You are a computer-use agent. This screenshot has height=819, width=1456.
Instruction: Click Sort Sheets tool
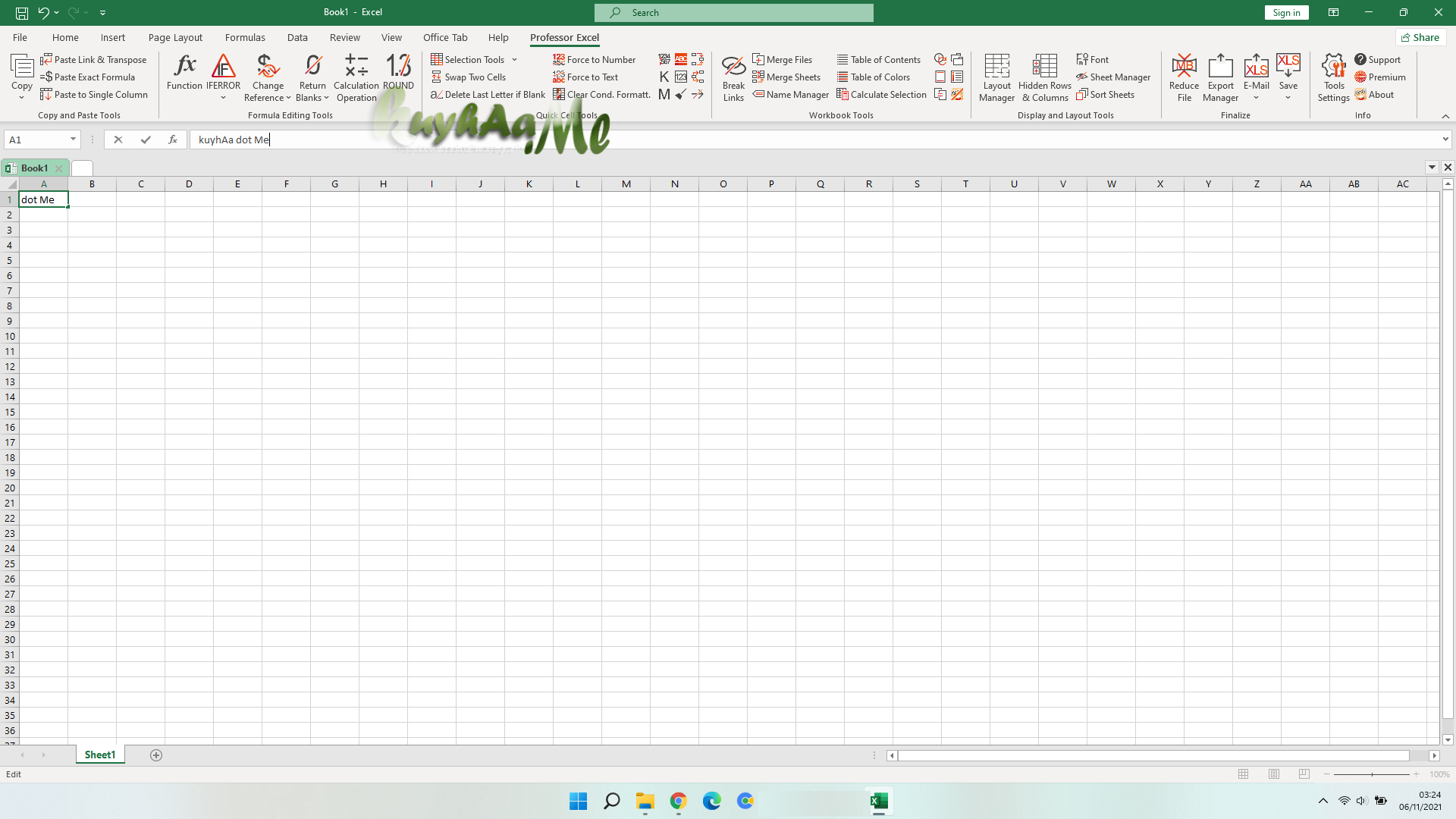[1106, 95]
